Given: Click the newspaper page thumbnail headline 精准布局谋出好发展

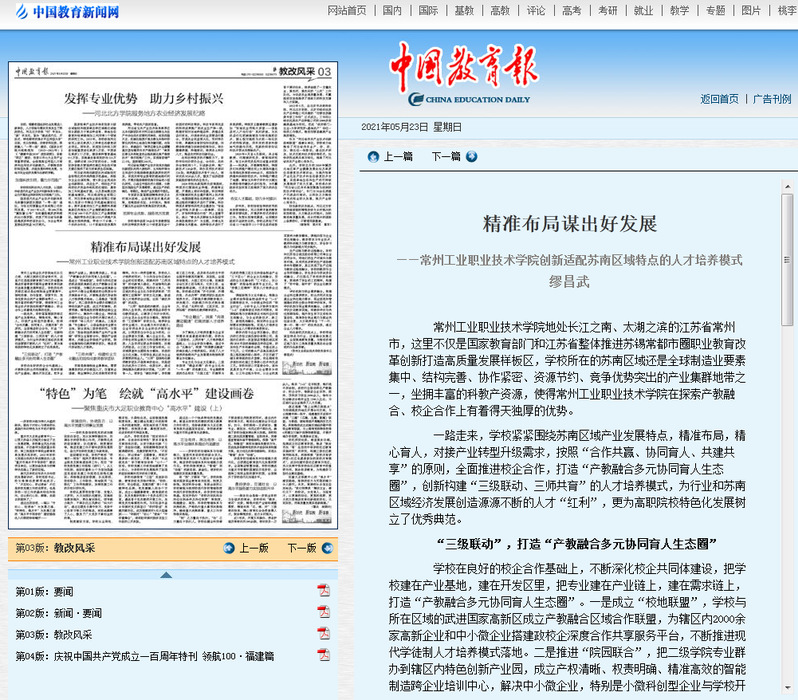Looking at the screenshot, I should tap(146, 247).
